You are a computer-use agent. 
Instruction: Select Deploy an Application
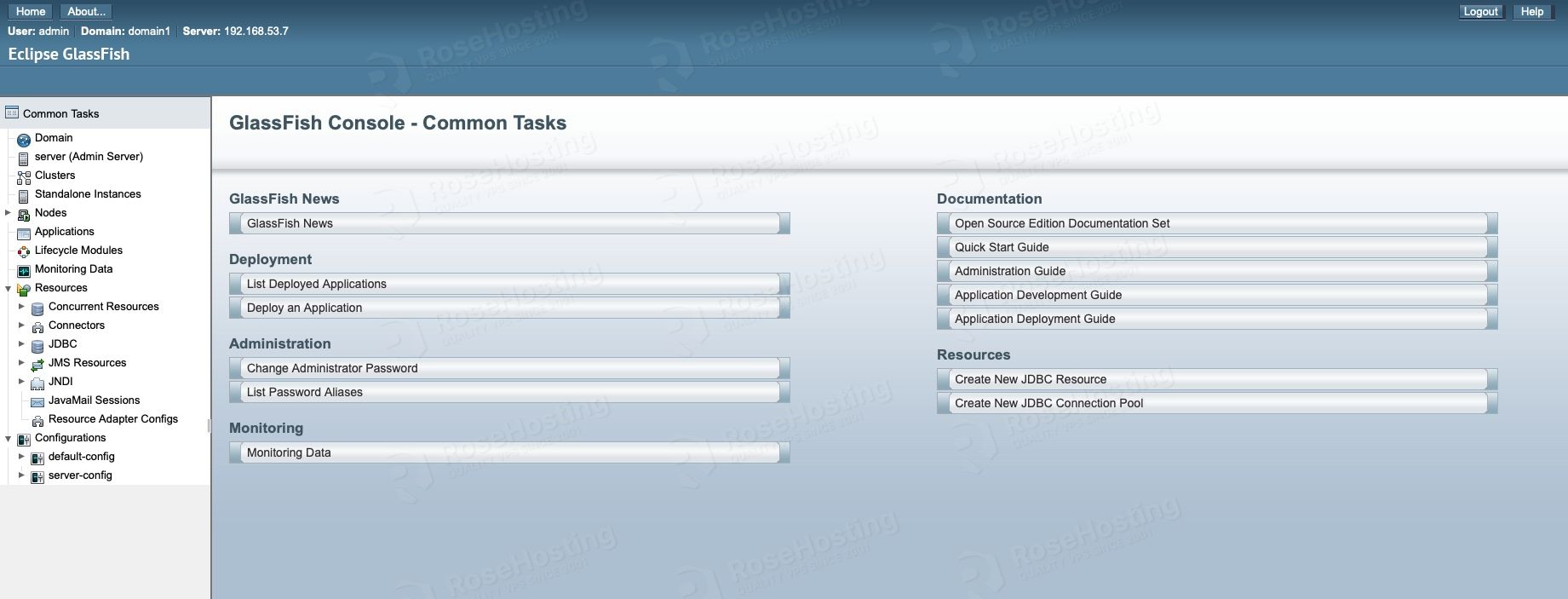(x=509, y=308)
